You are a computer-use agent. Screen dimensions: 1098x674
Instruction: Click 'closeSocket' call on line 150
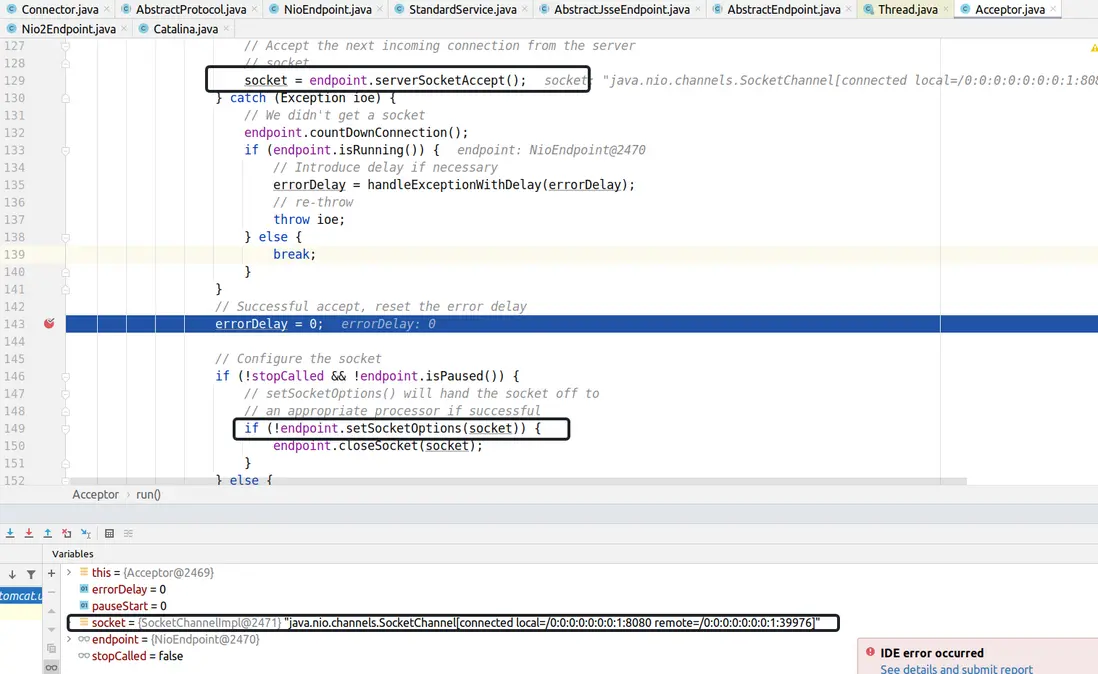coord(378,446)
